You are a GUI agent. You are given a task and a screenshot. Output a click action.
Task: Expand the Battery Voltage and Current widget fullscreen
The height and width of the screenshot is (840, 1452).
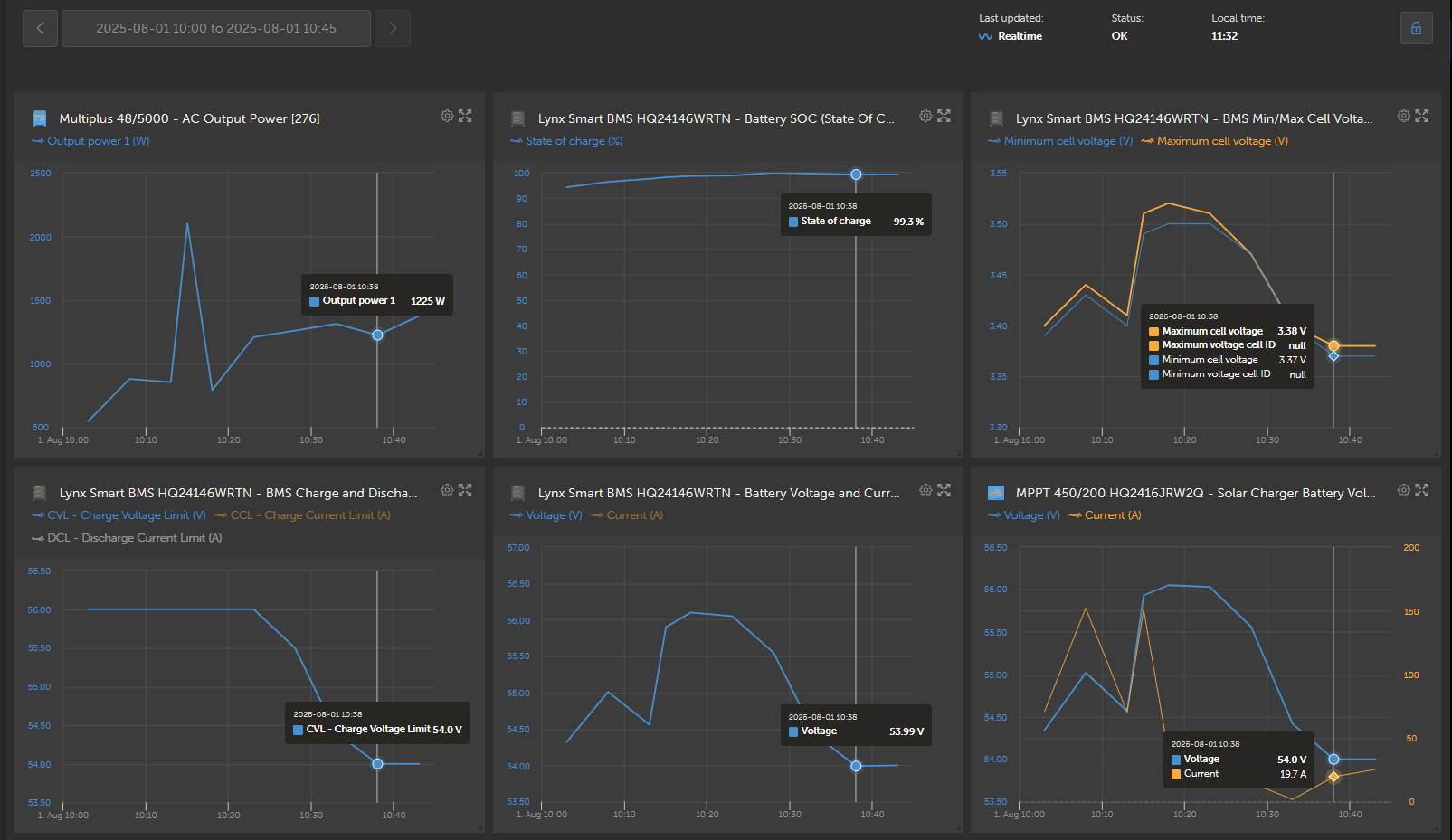(x=944, y=490)
